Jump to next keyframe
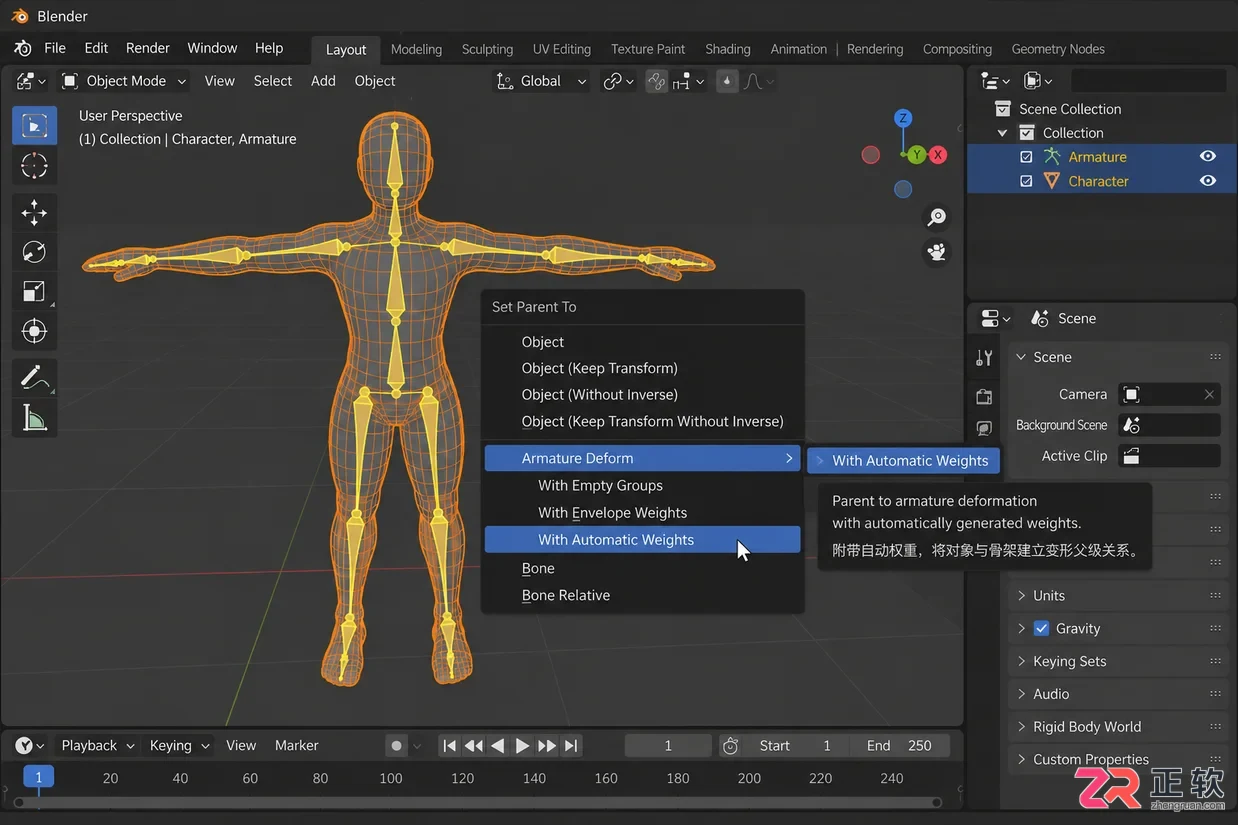Screen dimensions: 1238x825 [546, 746]
